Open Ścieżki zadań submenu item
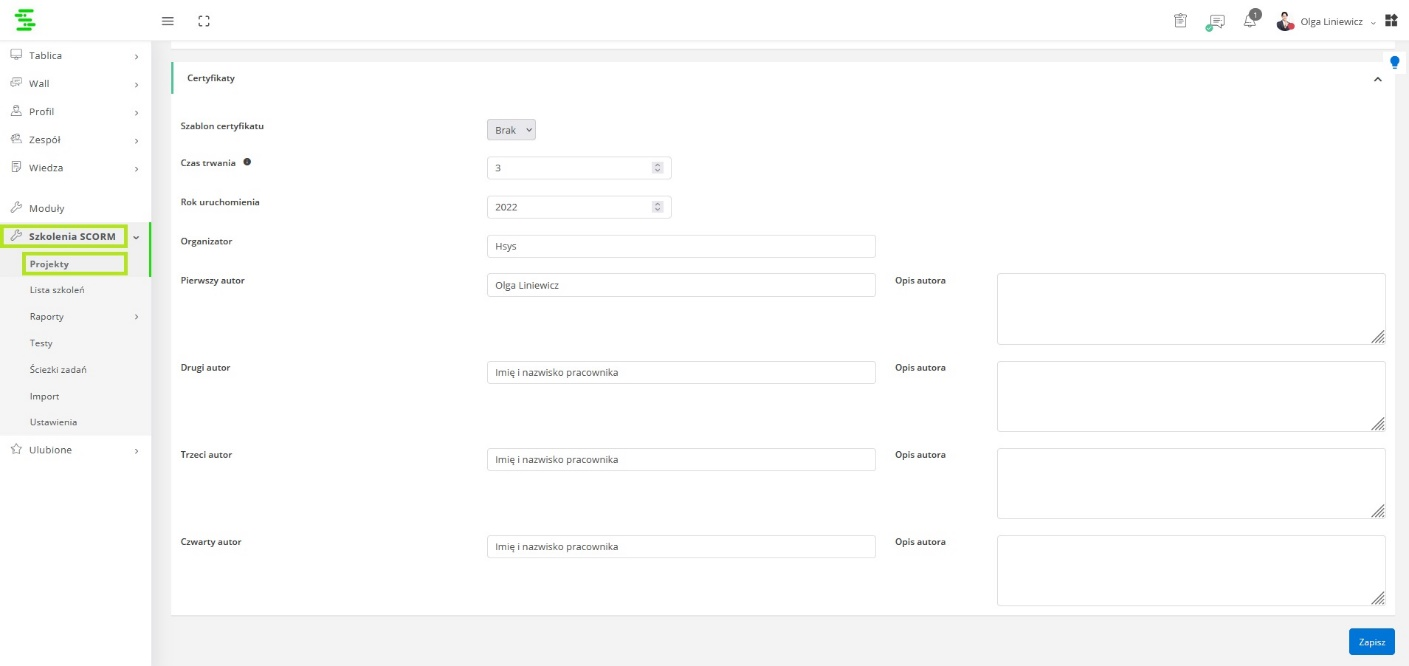This screenshot has height=666, width=1409. click(58, 369)
